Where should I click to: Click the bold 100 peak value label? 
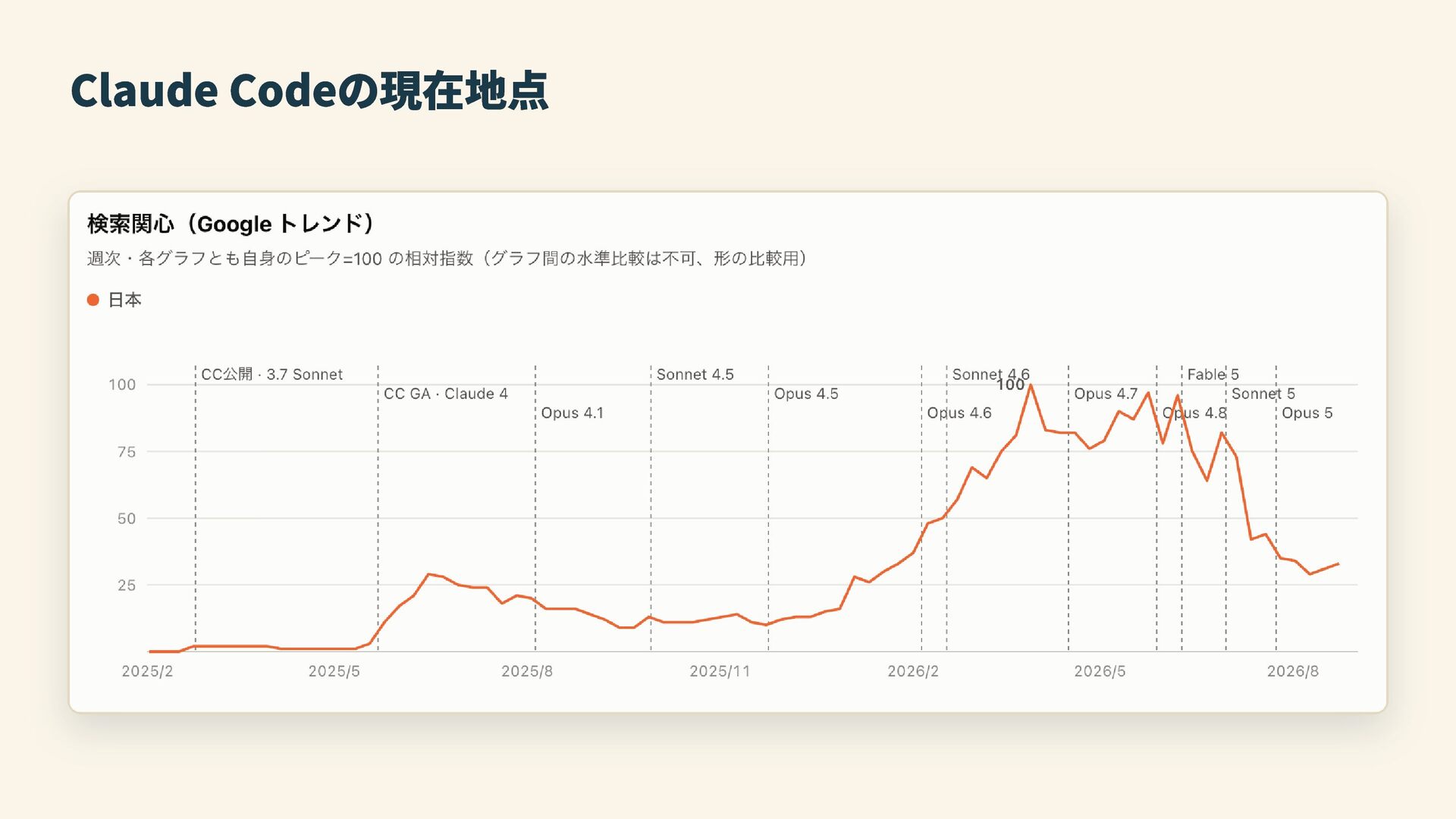(x=1010, y=385)
